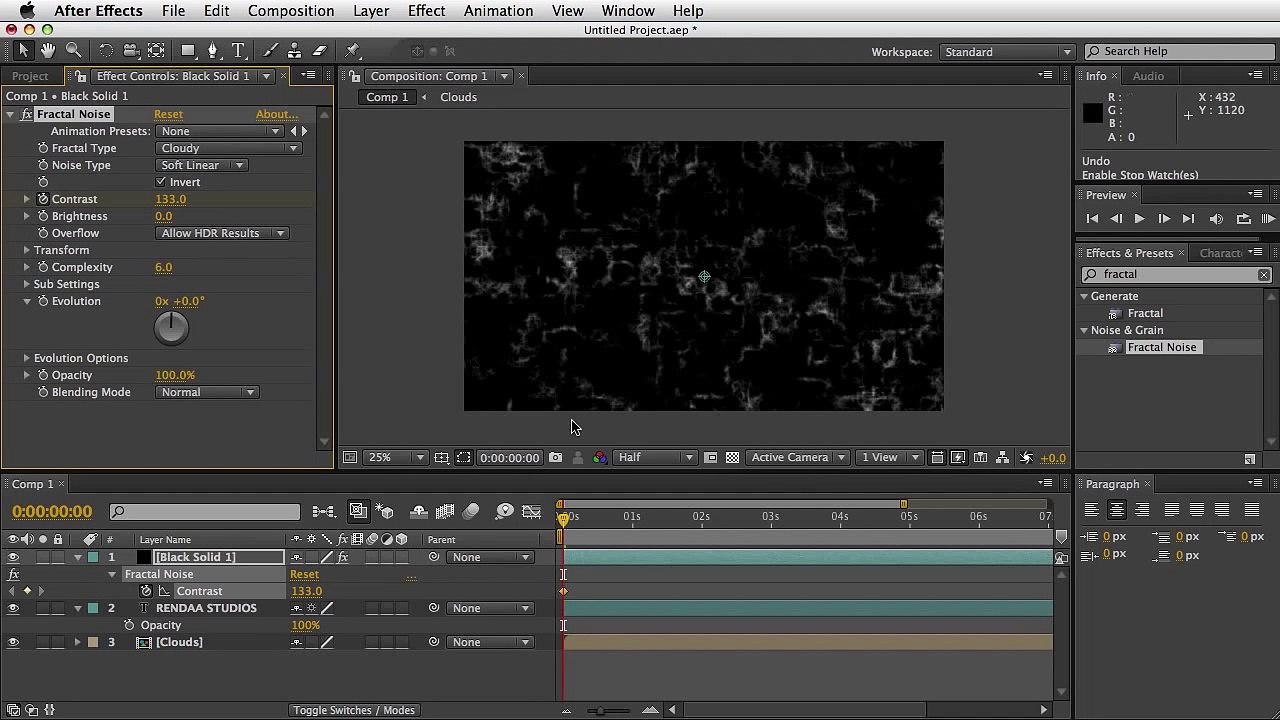Open the Noise Type Soft Linear dropdown
The height and width of the screenshot is (720, 1280).
pos(202,165)
